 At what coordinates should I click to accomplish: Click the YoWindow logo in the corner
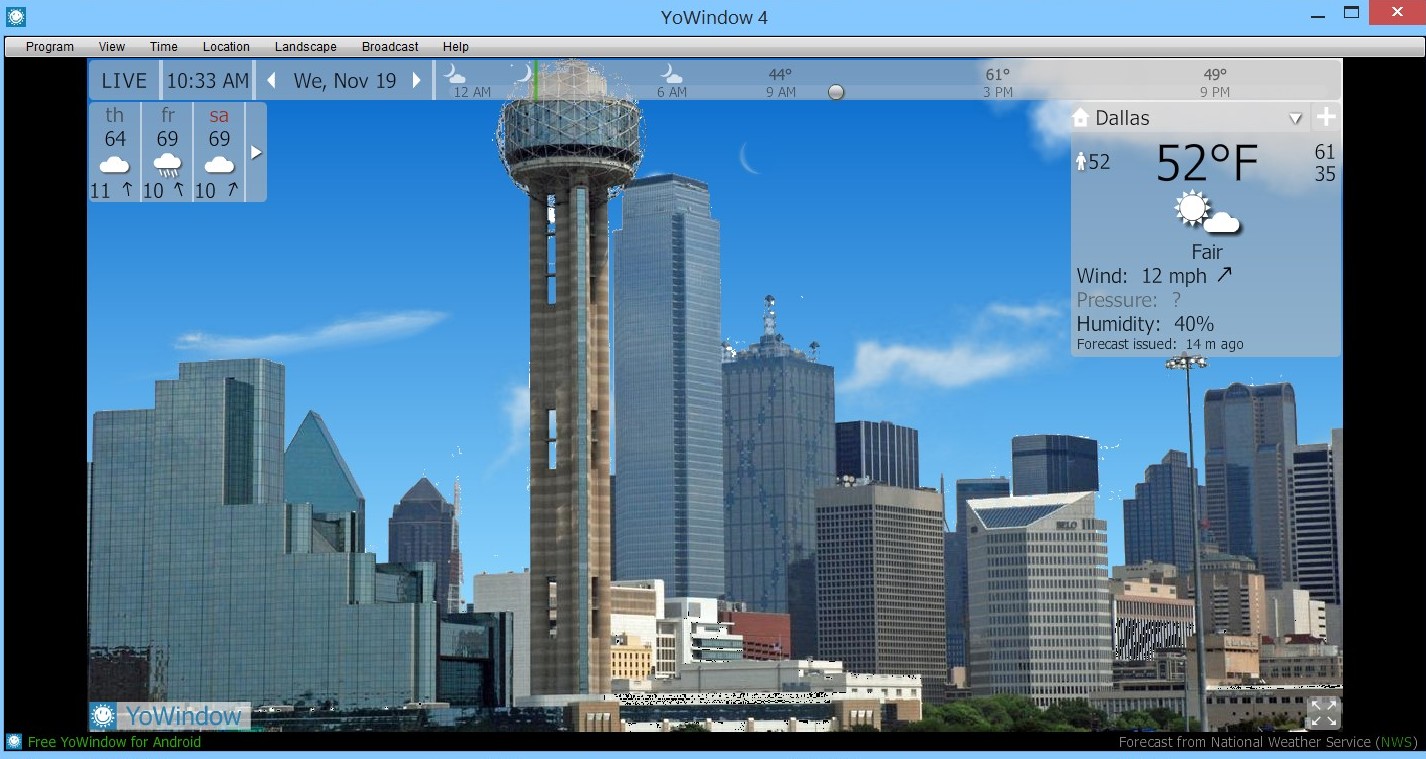pyautogui.click(x=168, y=716)
